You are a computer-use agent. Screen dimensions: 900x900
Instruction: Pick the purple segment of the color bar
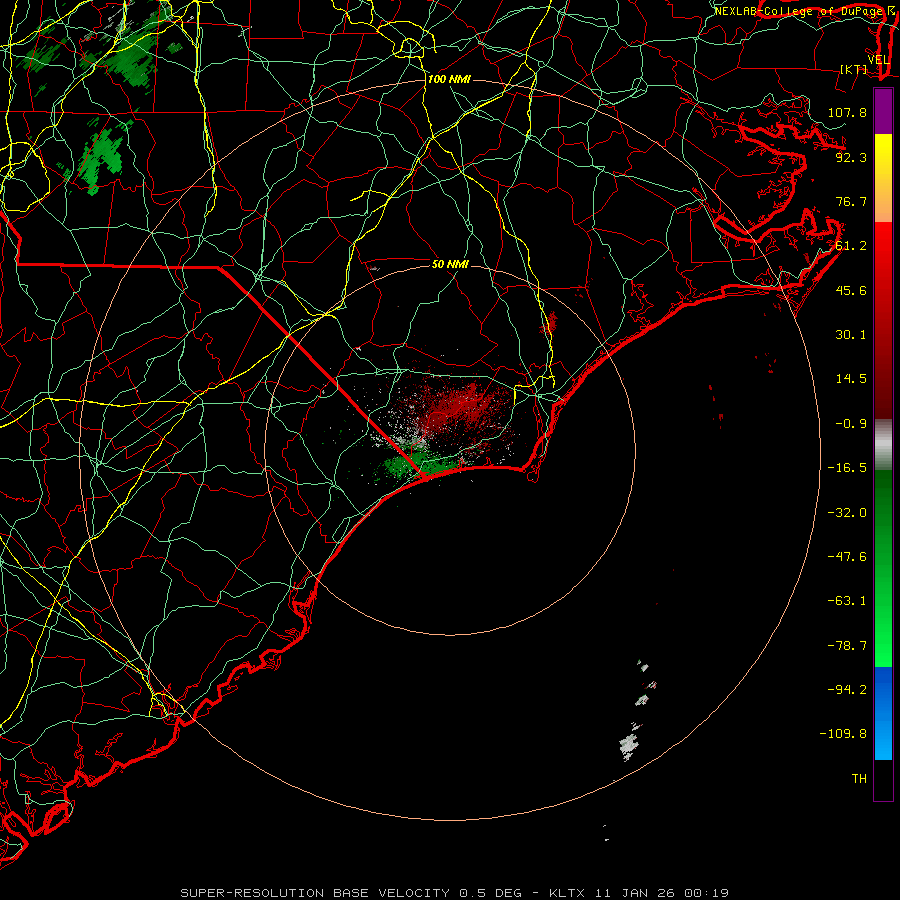pos(883,112)
